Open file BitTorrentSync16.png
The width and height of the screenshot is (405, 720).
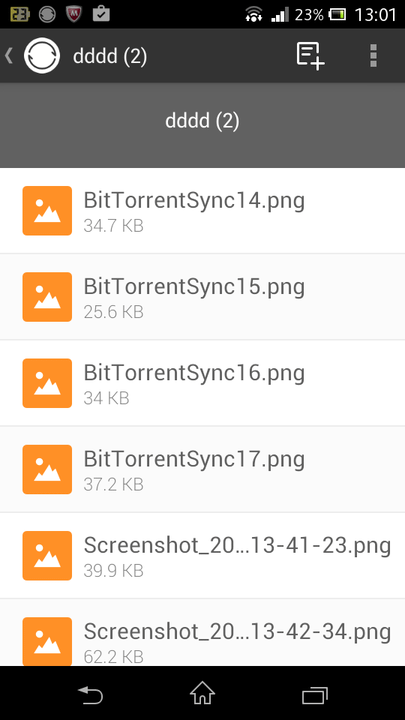coord(202,383)
